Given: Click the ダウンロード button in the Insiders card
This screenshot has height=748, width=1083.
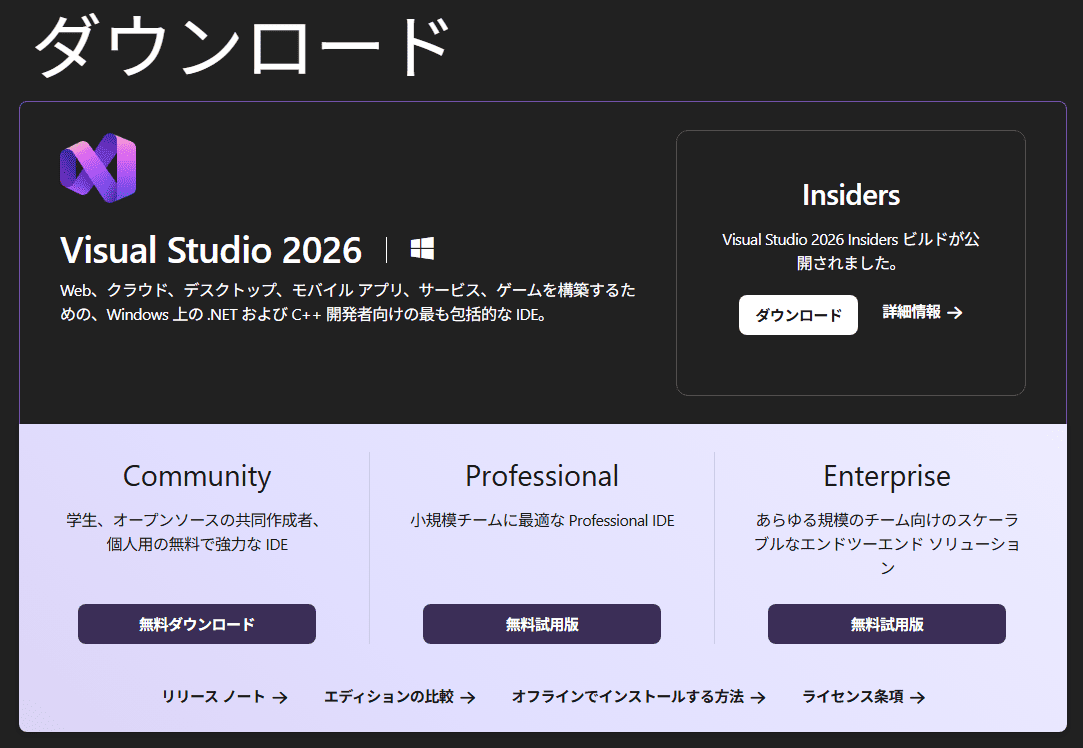Looking at the screenshot, I should (x=798, y=314).
